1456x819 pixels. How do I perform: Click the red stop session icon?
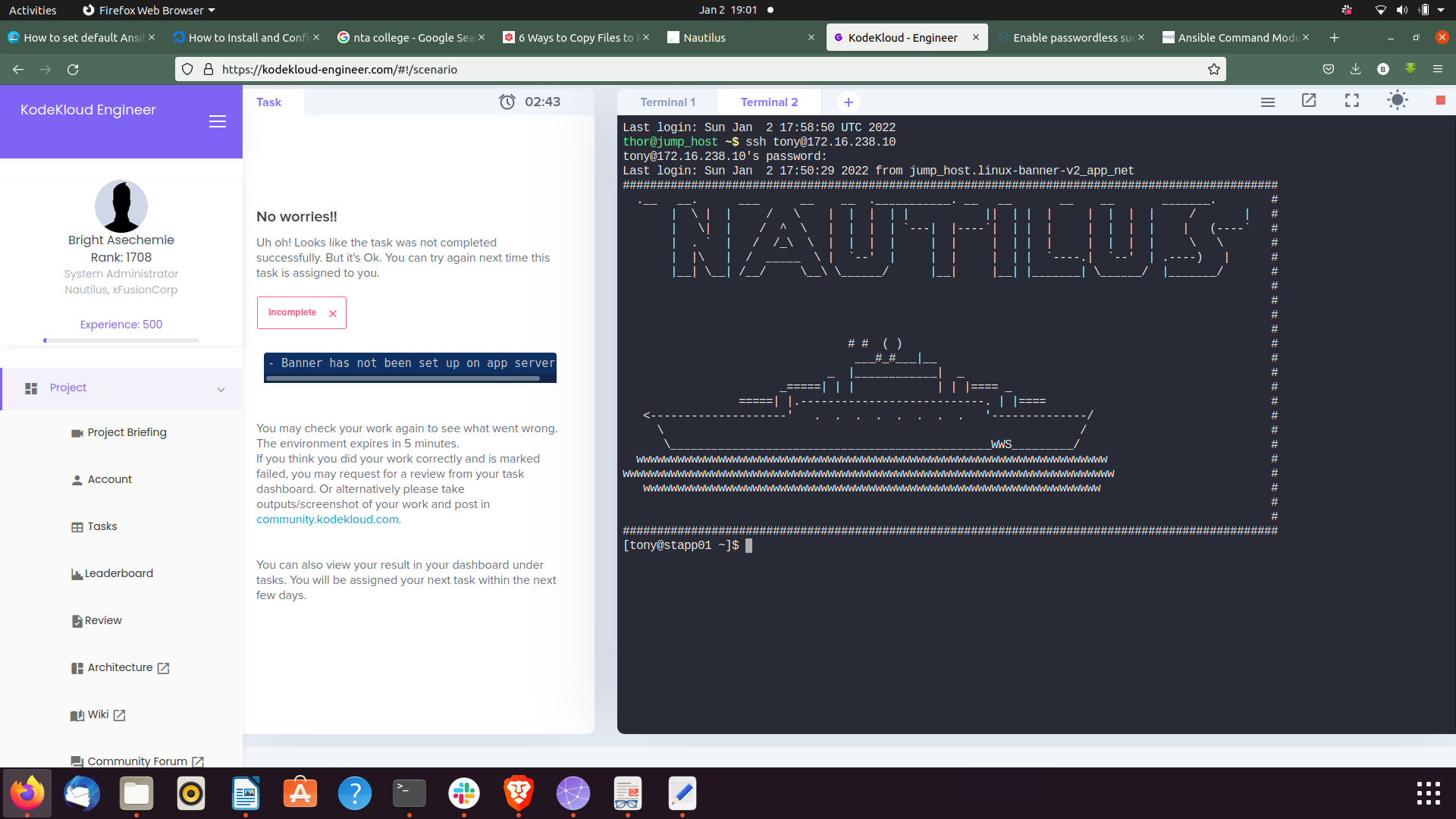pyautogui.click(x=1440, y=101)
